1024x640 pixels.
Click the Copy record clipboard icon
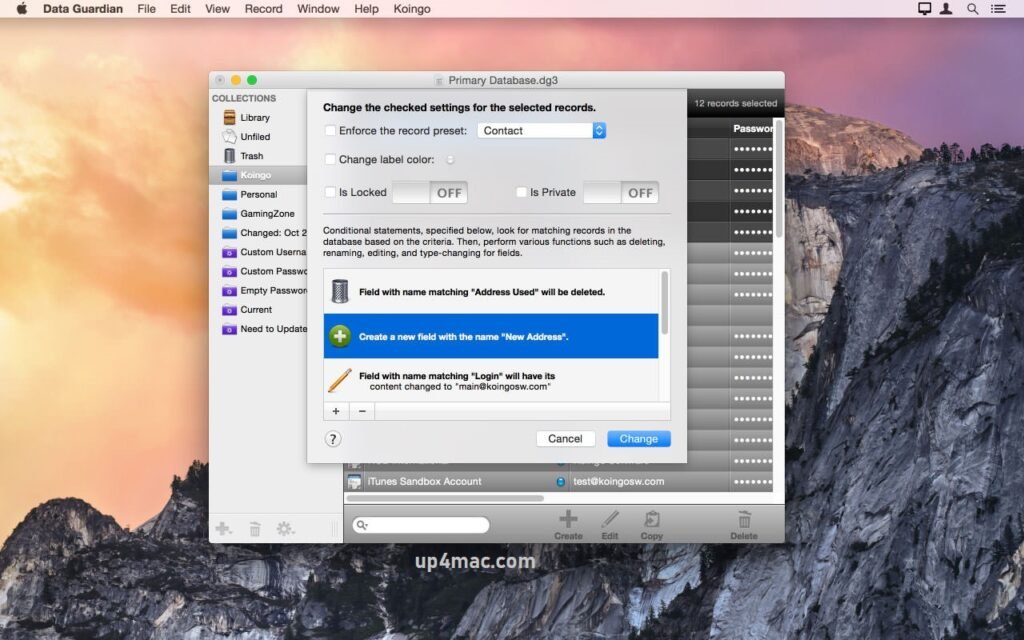652,519
